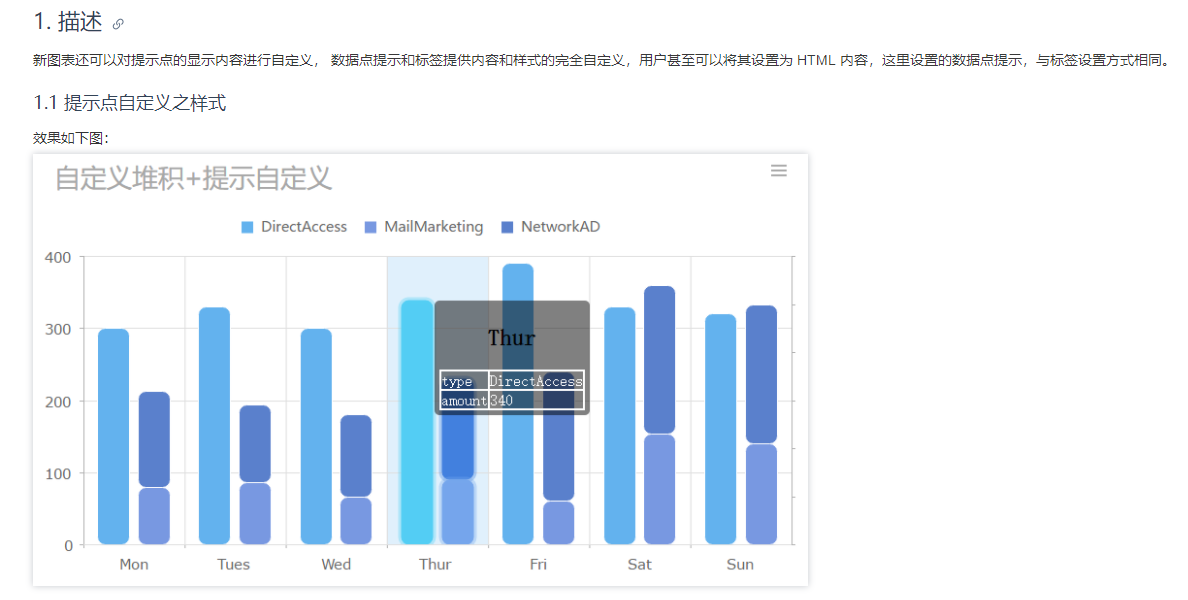Viewport: 1188px width, 600px height.
Task: Click MailMarketing legend color square
Action: point(370,227)
